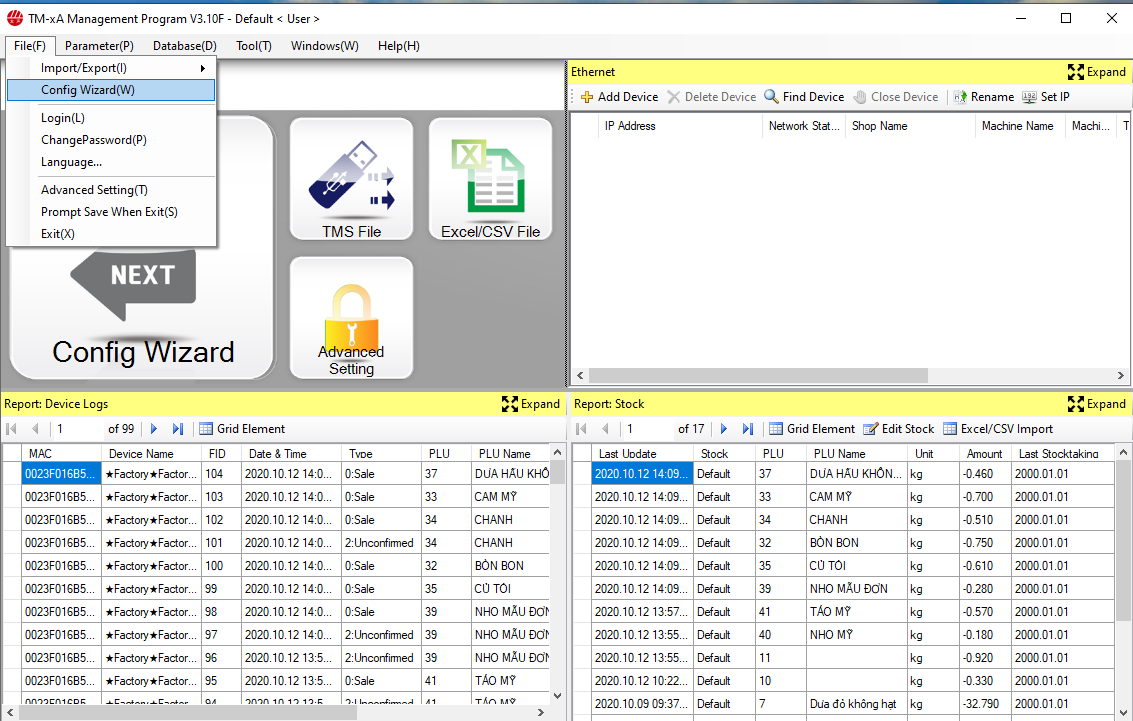This screenshot has width=1133, height=721.
Task: Choose Language... in the File menu
Action: (x=71, y=162)
